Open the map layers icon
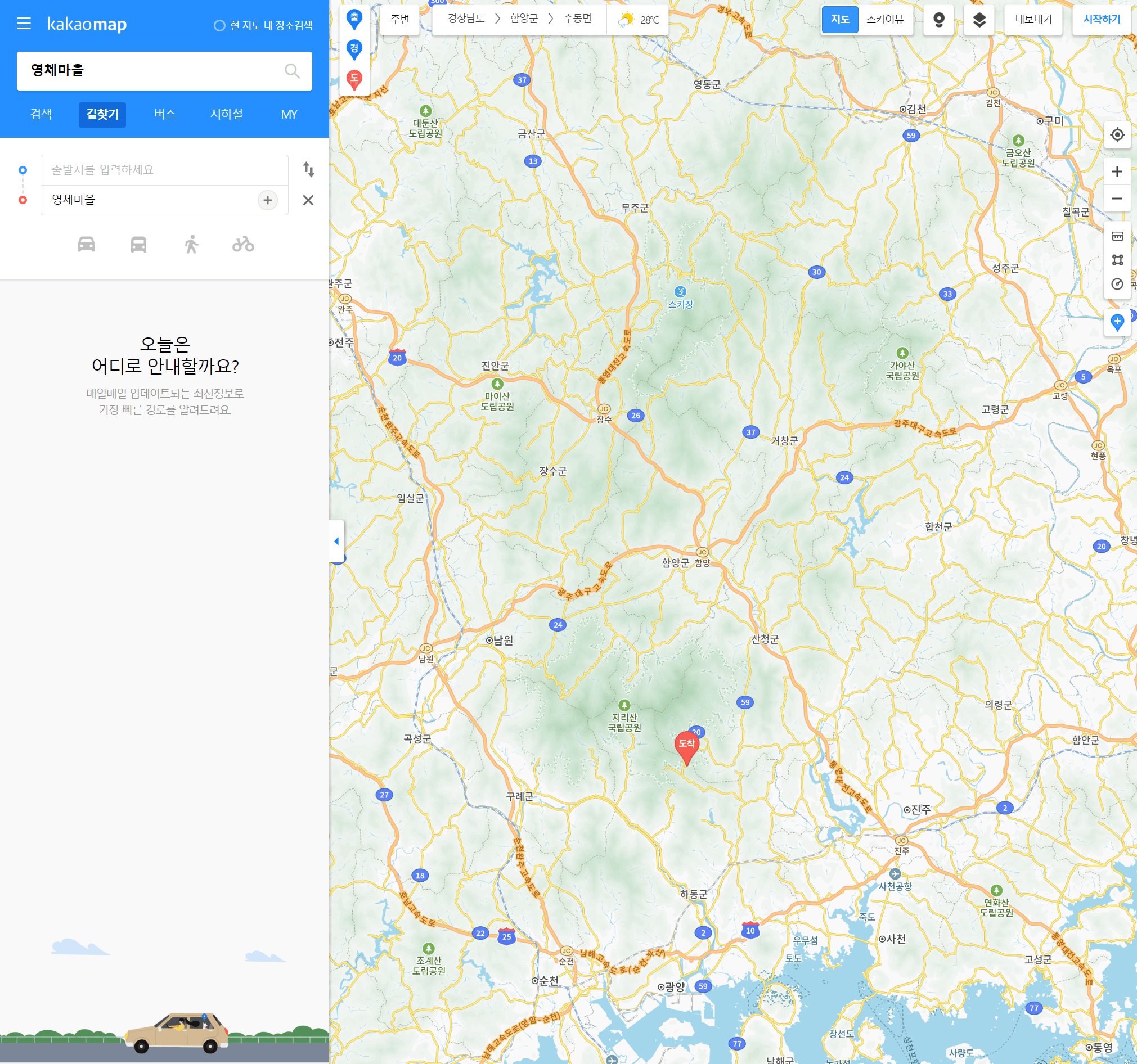Screen dimensions: 1137x1064 [x=978, y=20]
